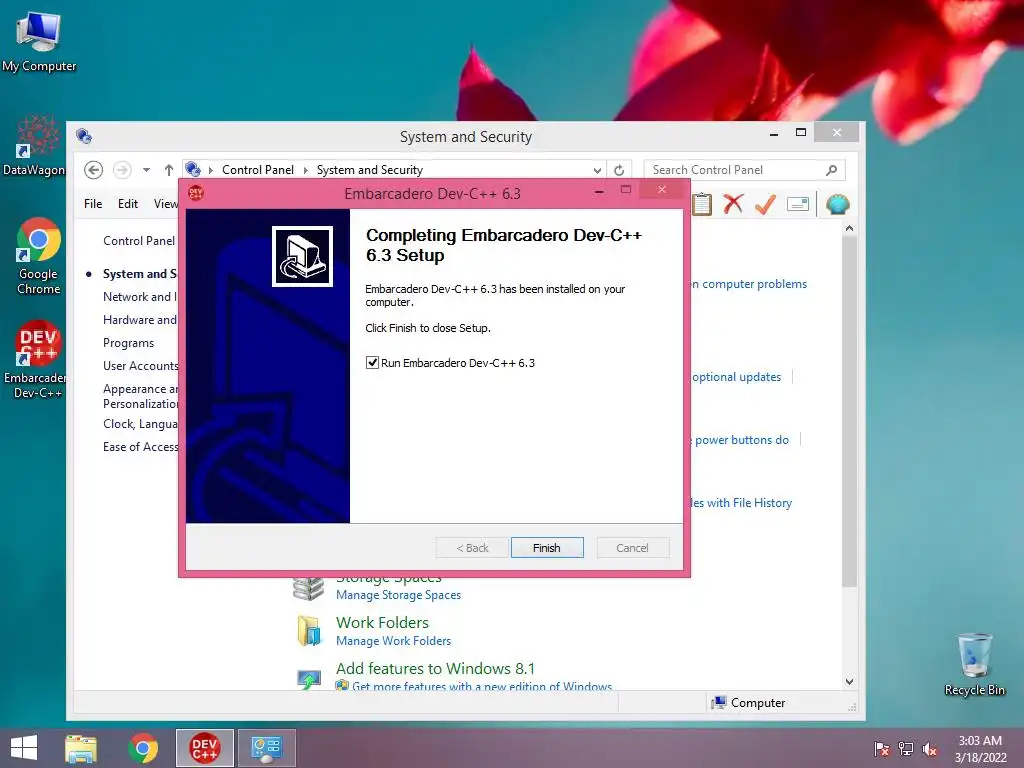Viewport: 1024px width, 768px height.
Task: Click Manage Work Folders link
Action: pyautogui.click(x=393, y=641)
